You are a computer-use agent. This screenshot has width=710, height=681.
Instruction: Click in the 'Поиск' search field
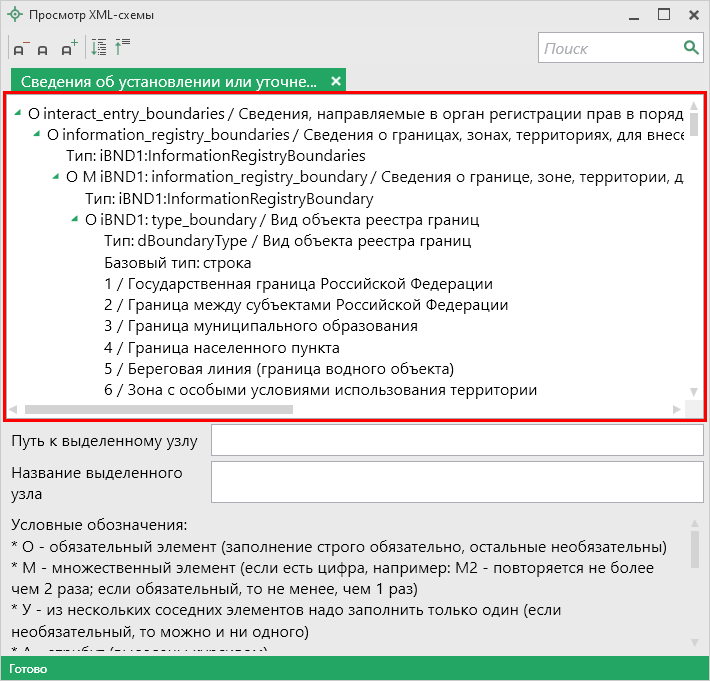[x=610, y=48]
